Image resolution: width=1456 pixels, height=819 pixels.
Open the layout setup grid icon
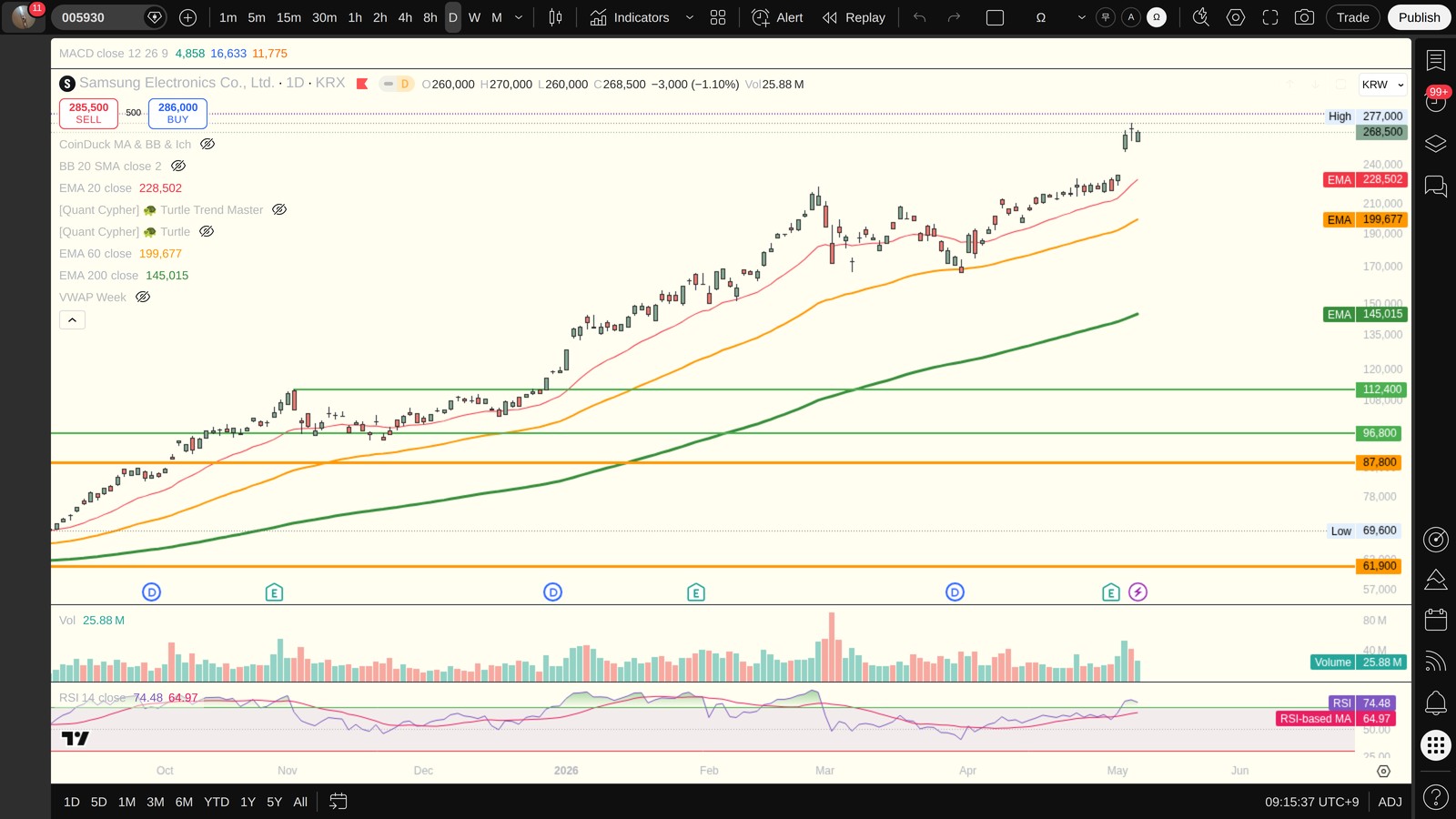(718, 17)
